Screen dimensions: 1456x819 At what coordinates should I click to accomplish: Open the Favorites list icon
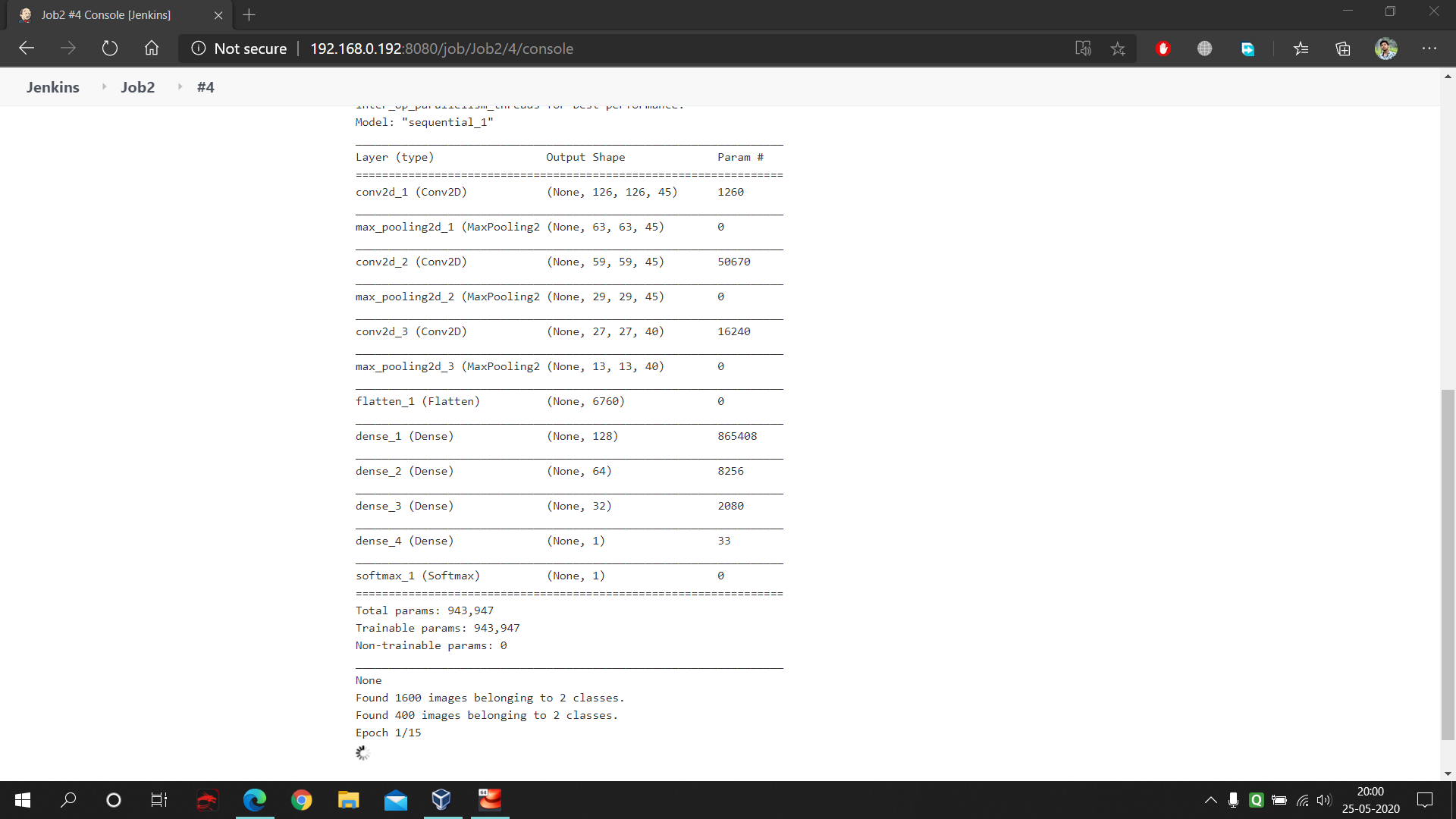pyautogui.click(x=1301, y=49)
